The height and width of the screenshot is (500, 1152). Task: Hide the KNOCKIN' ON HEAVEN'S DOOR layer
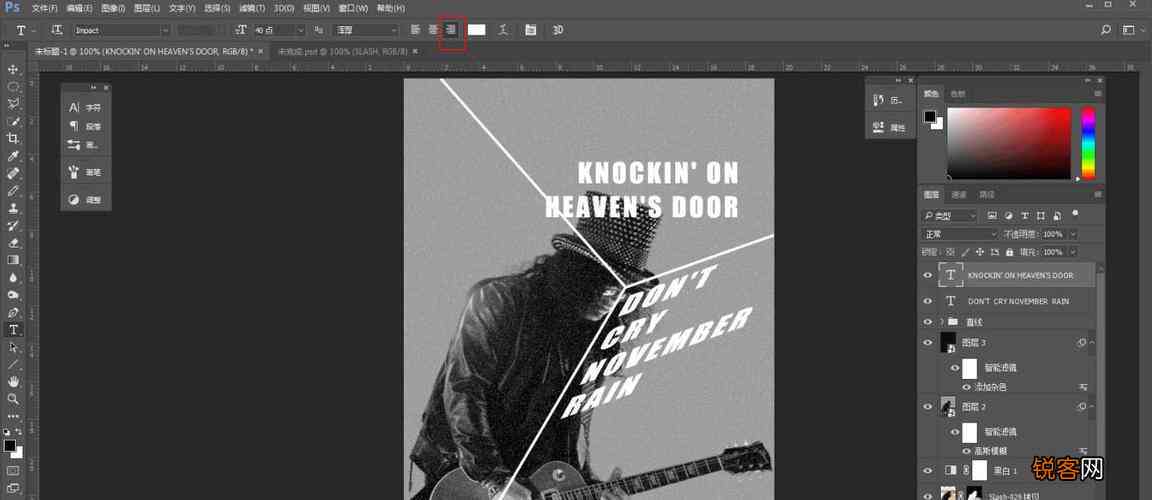927,275
